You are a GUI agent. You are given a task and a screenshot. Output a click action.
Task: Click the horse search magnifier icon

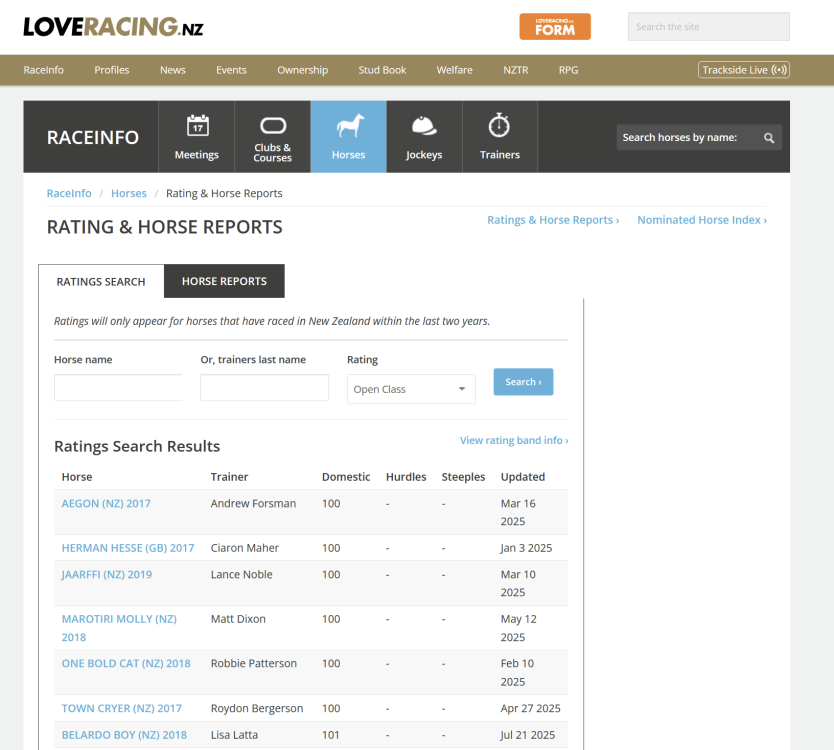click(x=768, y=137)
